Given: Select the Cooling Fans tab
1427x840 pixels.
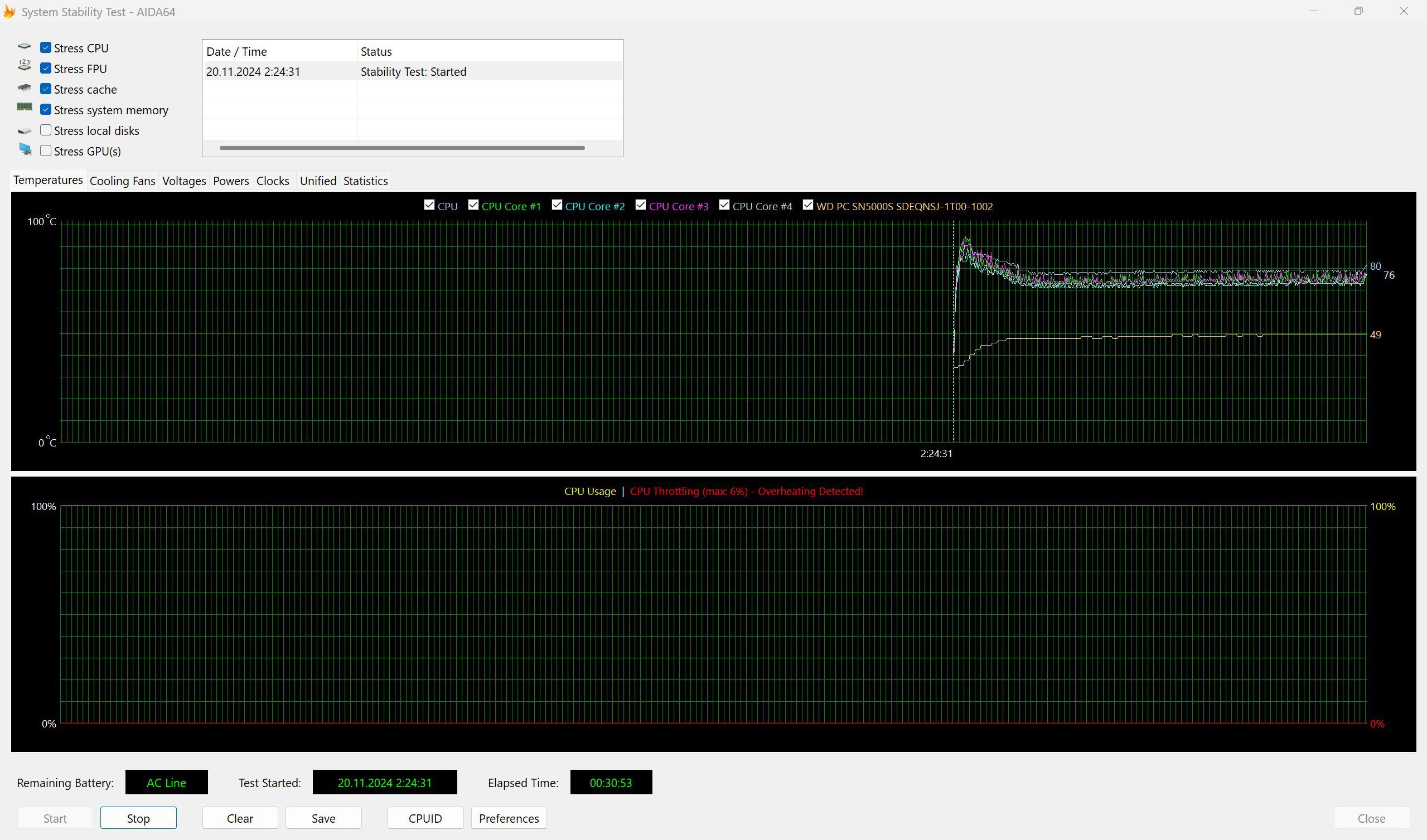Looking at the screenshot, I should [x=123, y=180].
